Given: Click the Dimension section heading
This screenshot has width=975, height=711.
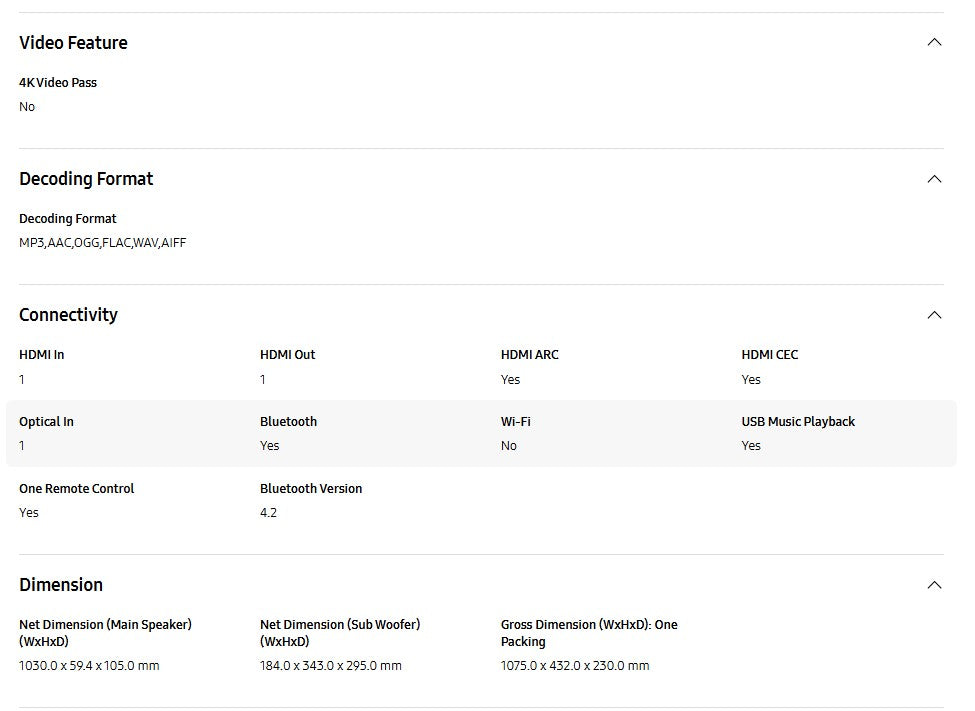Looking at the screenshot, I should (x=61, y=585).
